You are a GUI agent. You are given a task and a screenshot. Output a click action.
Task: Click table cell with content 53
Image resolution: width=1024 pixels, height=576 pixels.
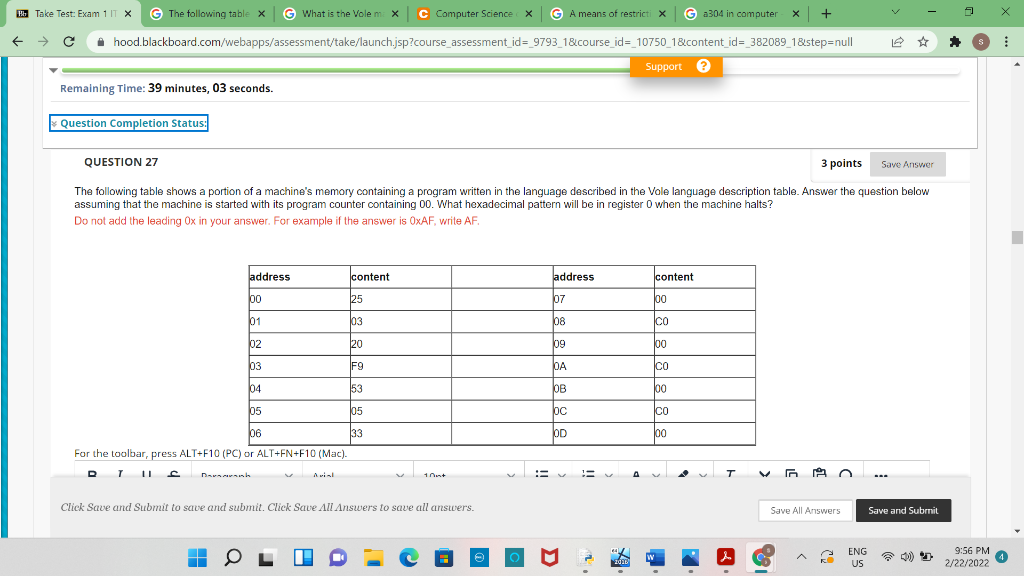click(x=400, y=389)
